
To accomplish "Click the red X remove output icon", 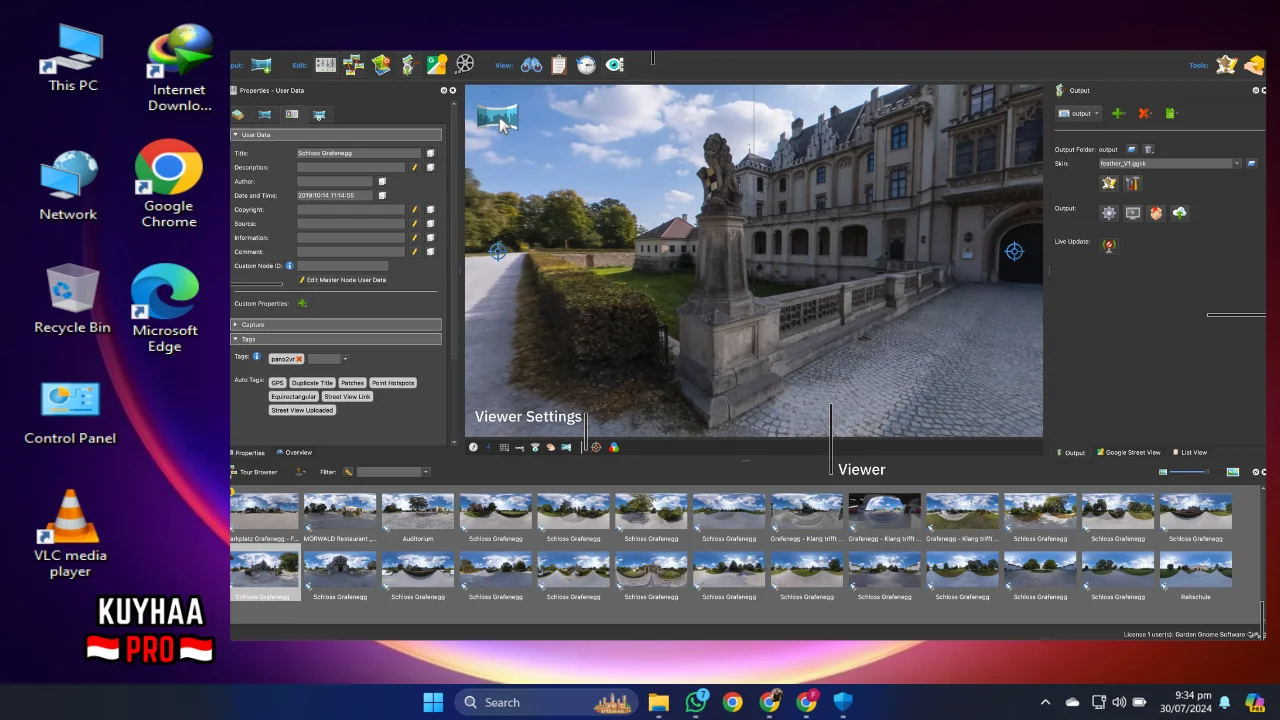I will pos(1144,113).
